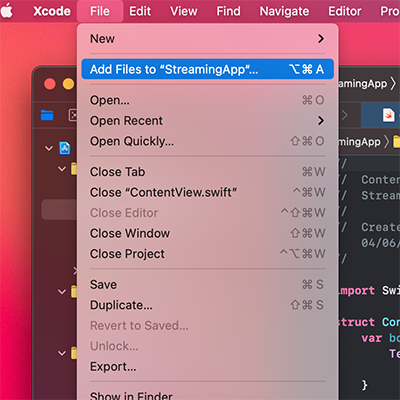
Task: Collapse the chevron above the var line level
Action: (x=62, y=292)
